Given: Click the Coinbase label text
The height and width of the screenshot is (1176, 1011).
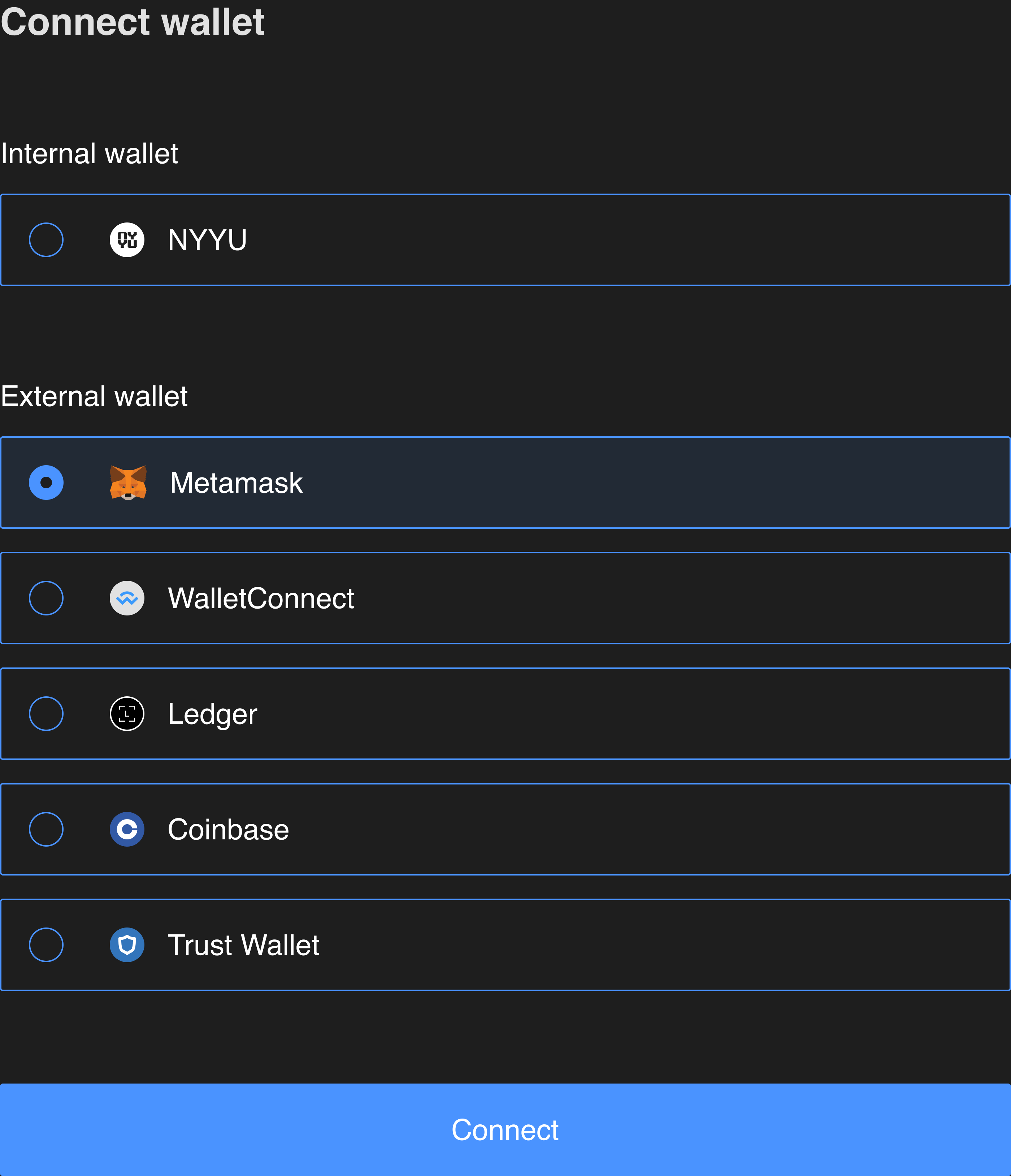Looking at the screenshot, I should 228,829.
